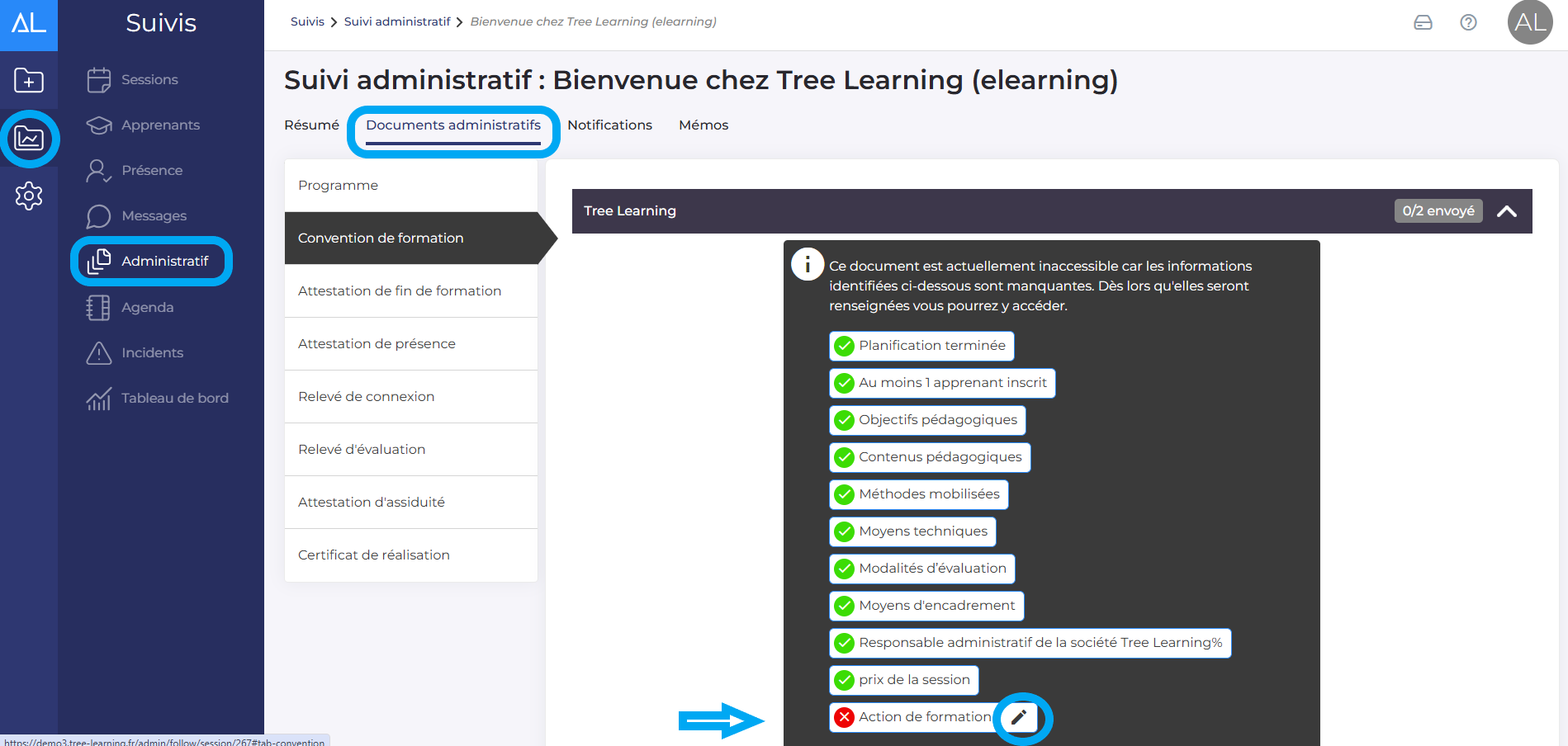Open the help question mark icon
Viewport: 1568px width, 746px height.
(x=1468, y=22)
